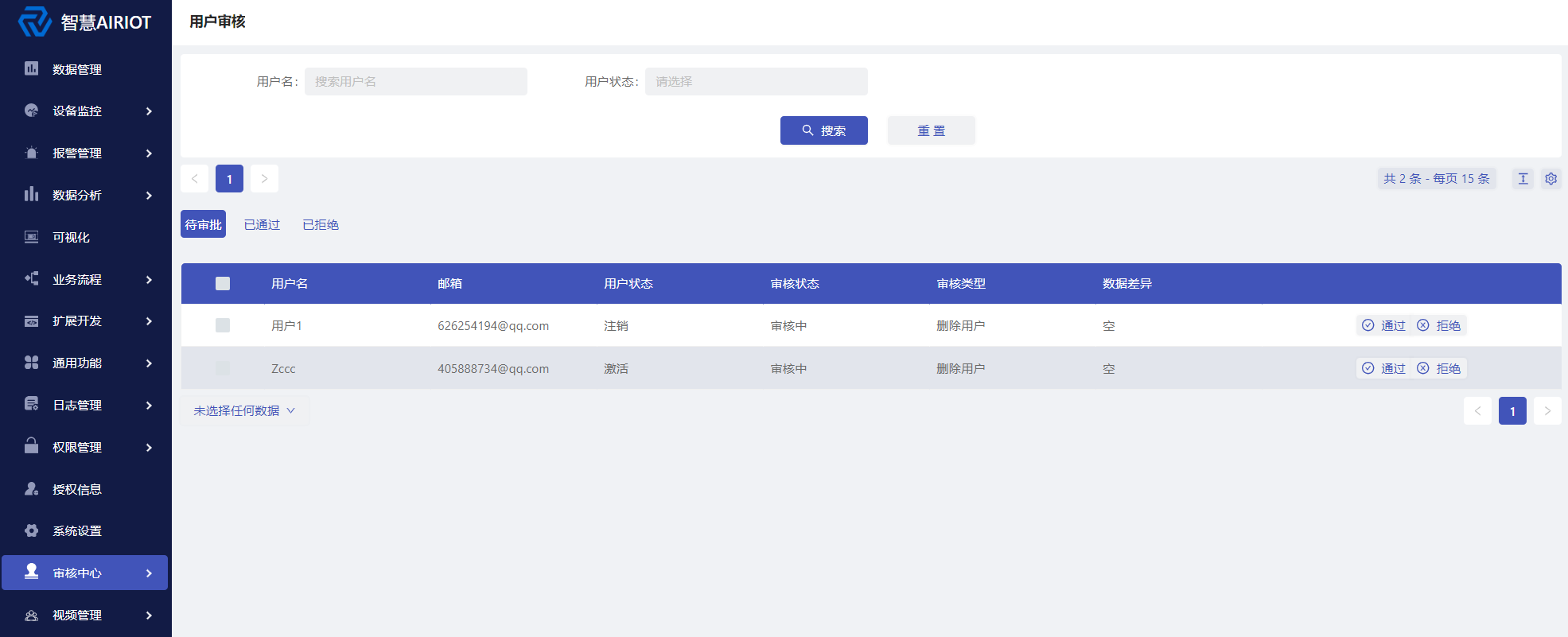Expand the 报警管理 submenu chevron
The width and height of the screenshot is (1568, 637).
pos(149,153)
